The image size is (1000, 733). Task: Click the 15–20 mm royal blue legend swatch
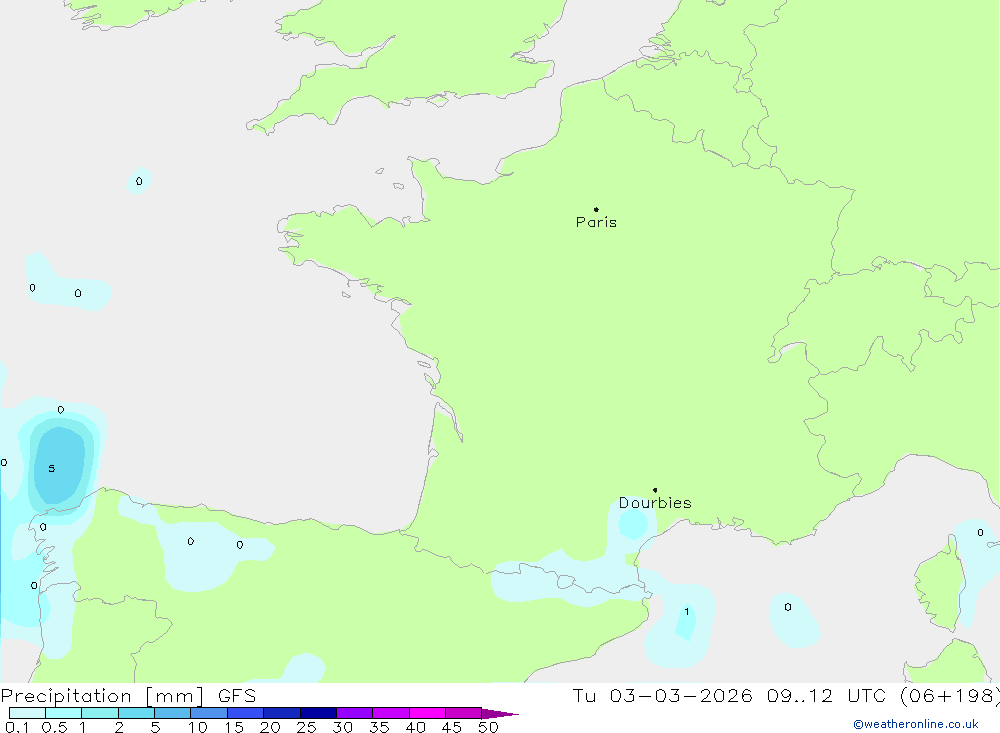point(245,713)
